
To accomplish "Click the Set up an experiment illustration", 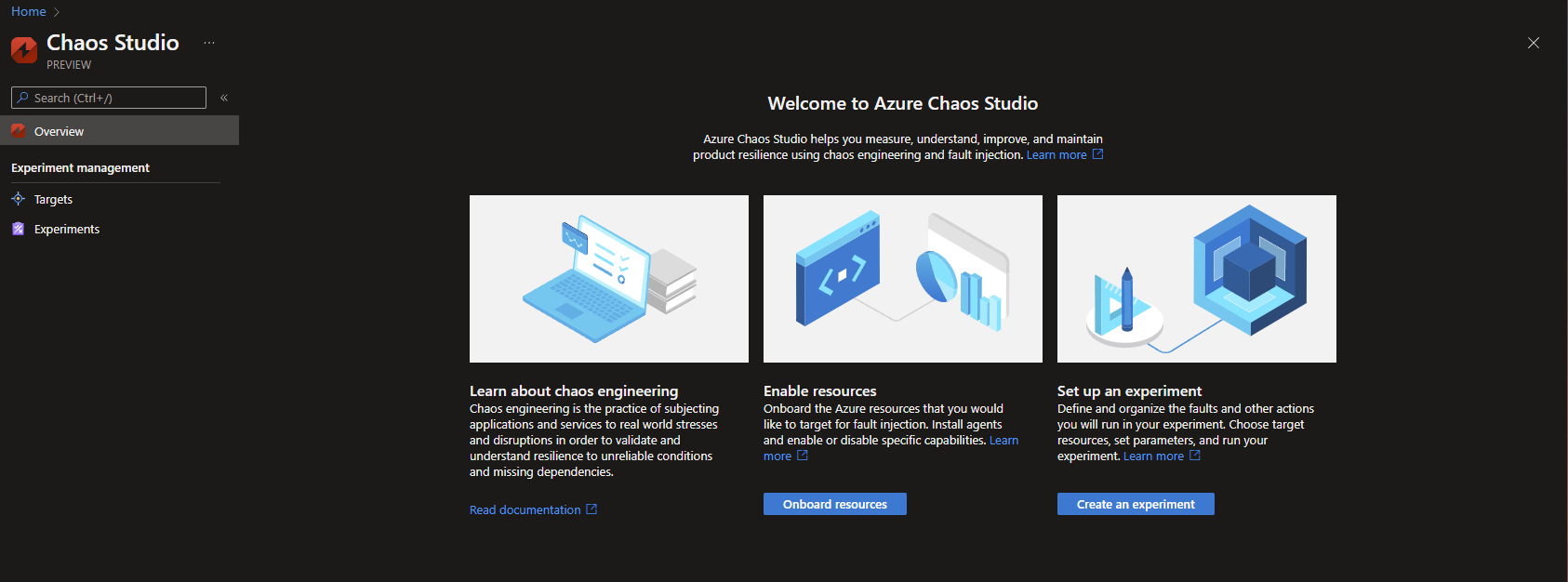I will coord(1197,279).
